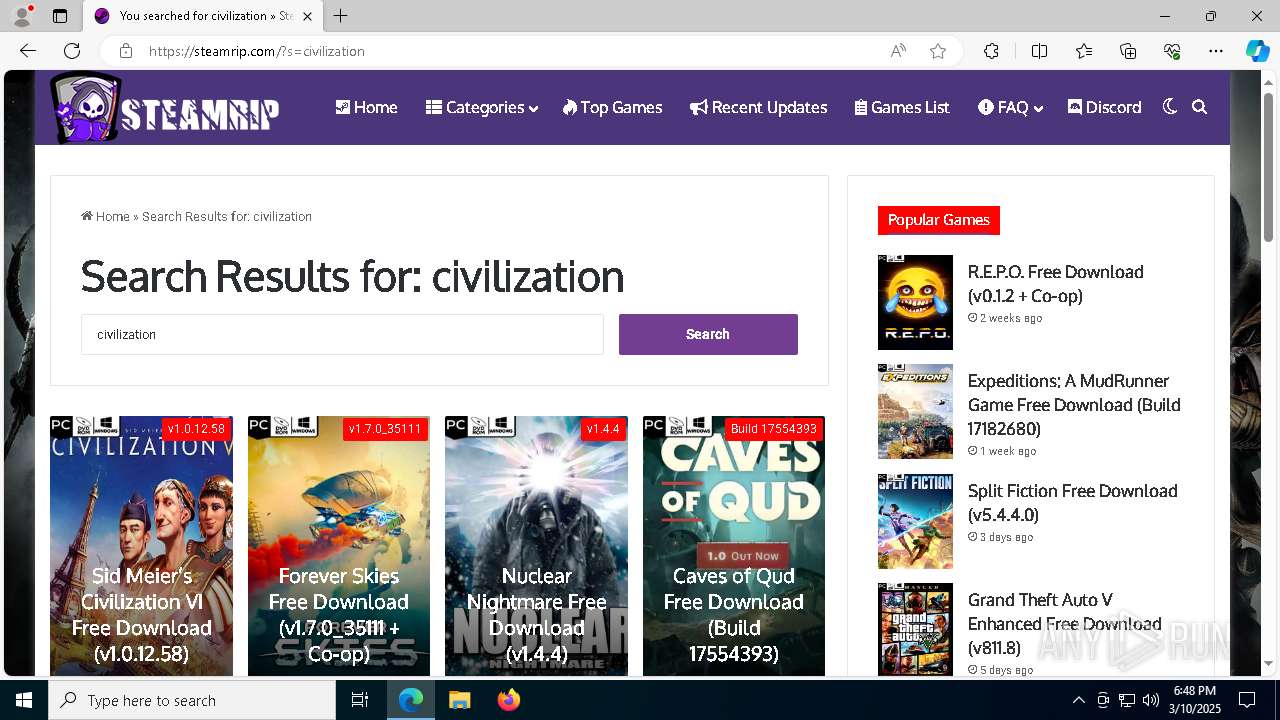Open the notifications center icon
The width and height of the screenshot is (1280, 720).
pyautogui.click(x=1247, y=700)
